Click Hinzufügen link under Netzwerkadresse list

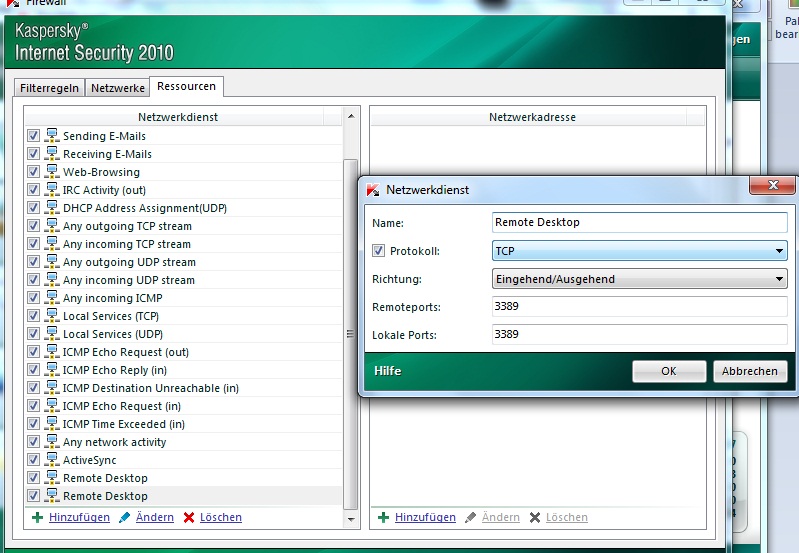pyautogui.click(x=425, y=517)
